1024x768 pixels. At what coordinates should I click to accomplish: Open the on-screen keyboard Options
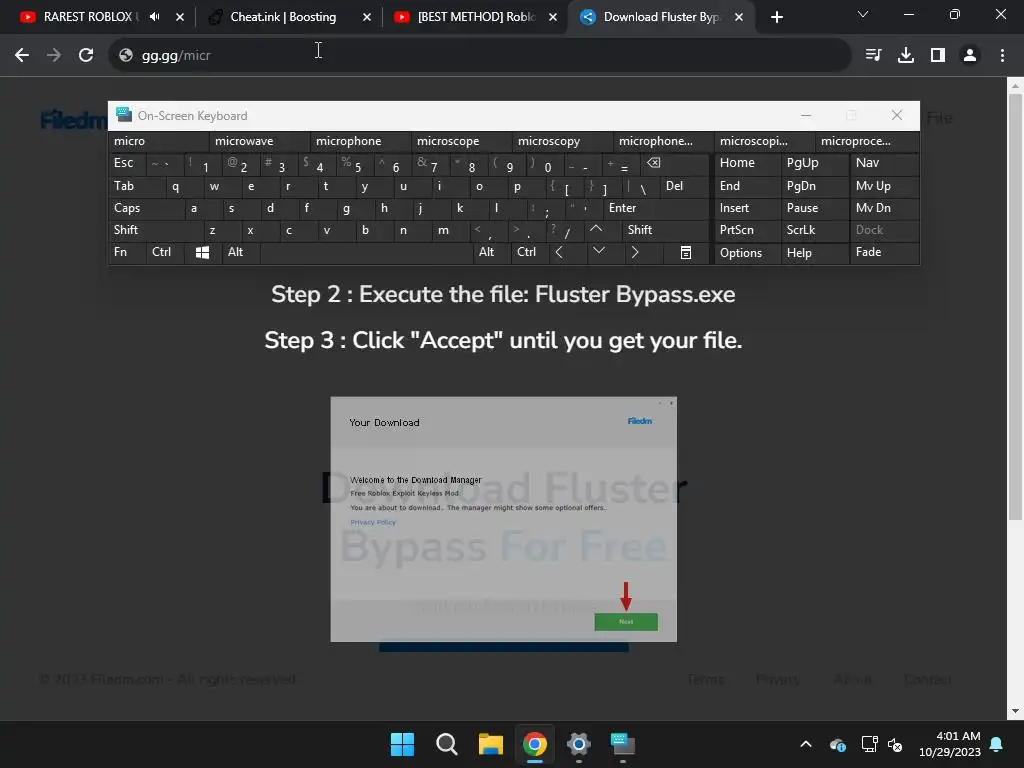pyautogui.click(x=748, y=253)
